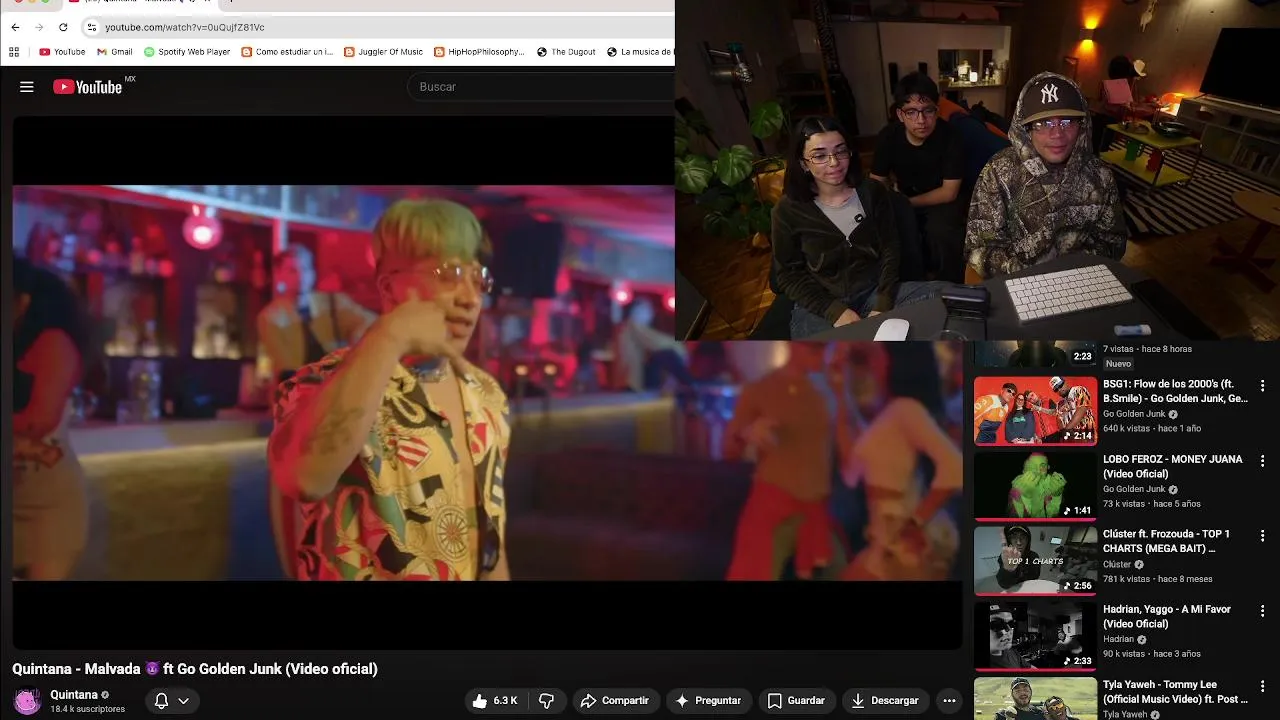This screenshot has height=720, width=1280.
Task: Open Go Golden Junk channel under BSG1
Action: [x=1134, y=414]
